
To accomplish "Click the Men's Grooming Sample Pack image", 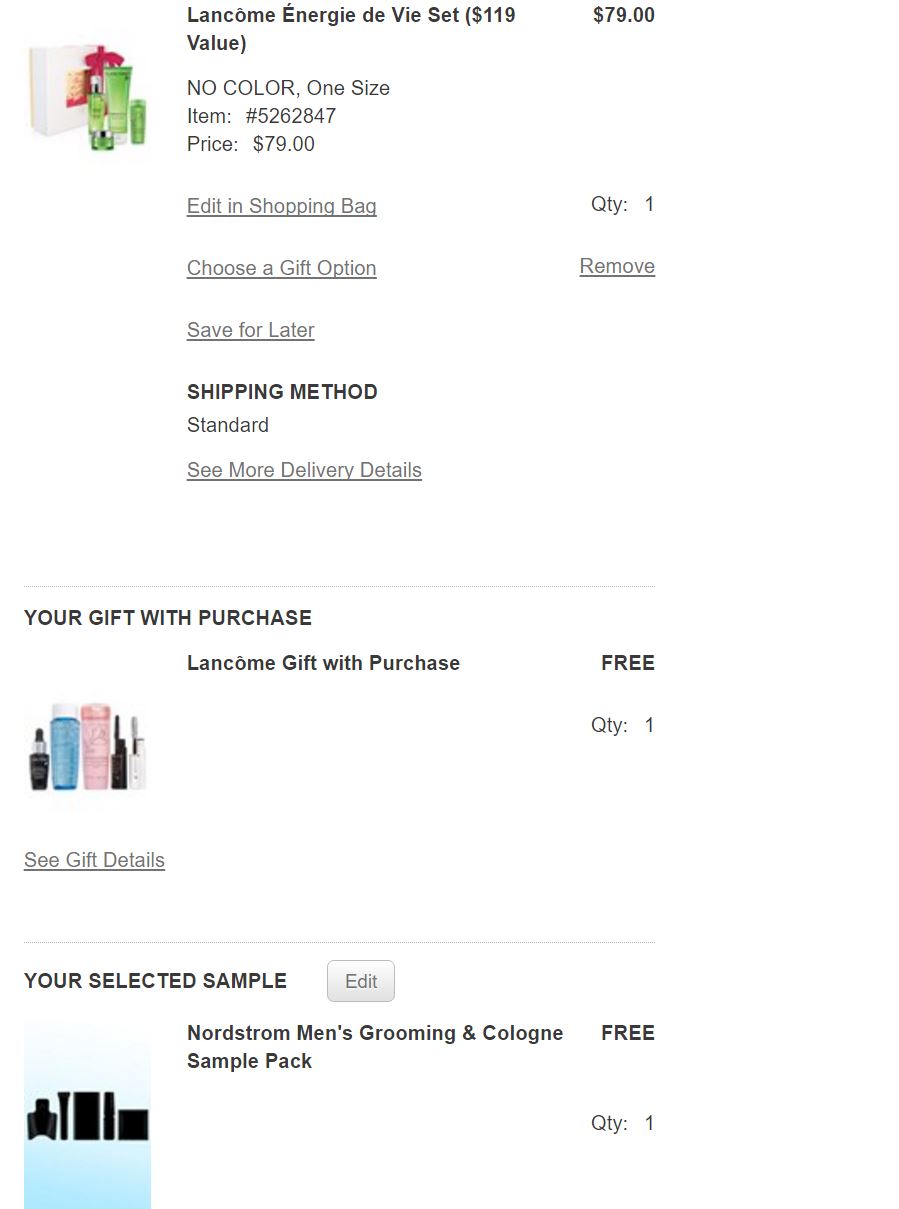I will tap(87, 1115).
